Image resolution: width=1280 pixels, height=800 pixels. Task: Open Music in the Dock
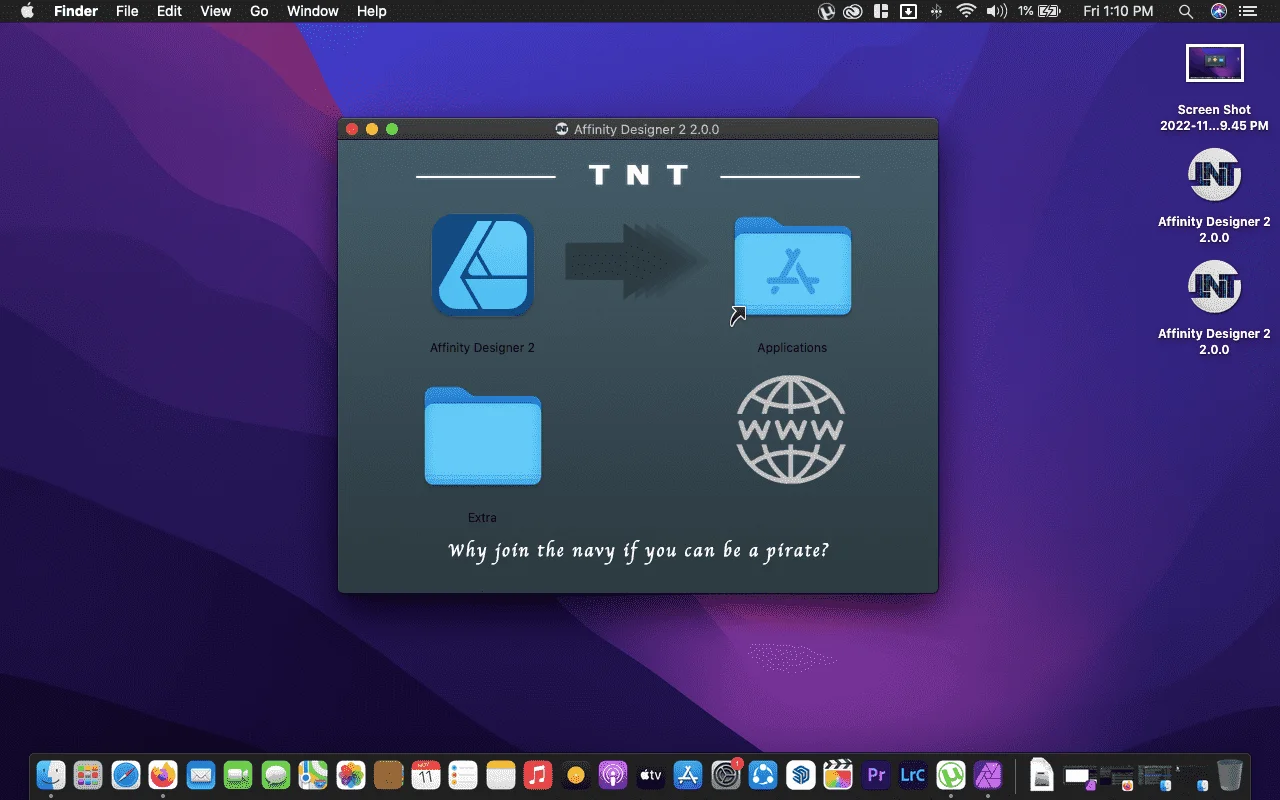[x=538, y=774]
